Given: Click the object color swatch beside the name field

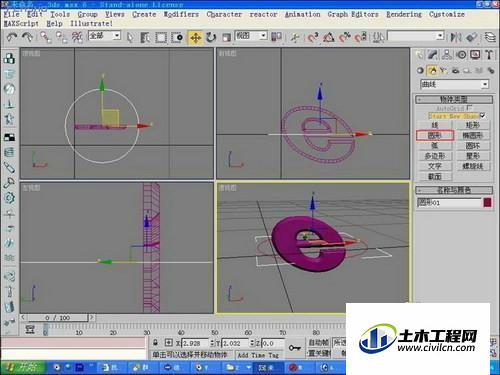Looking at the screenshot, I should 487,203.
